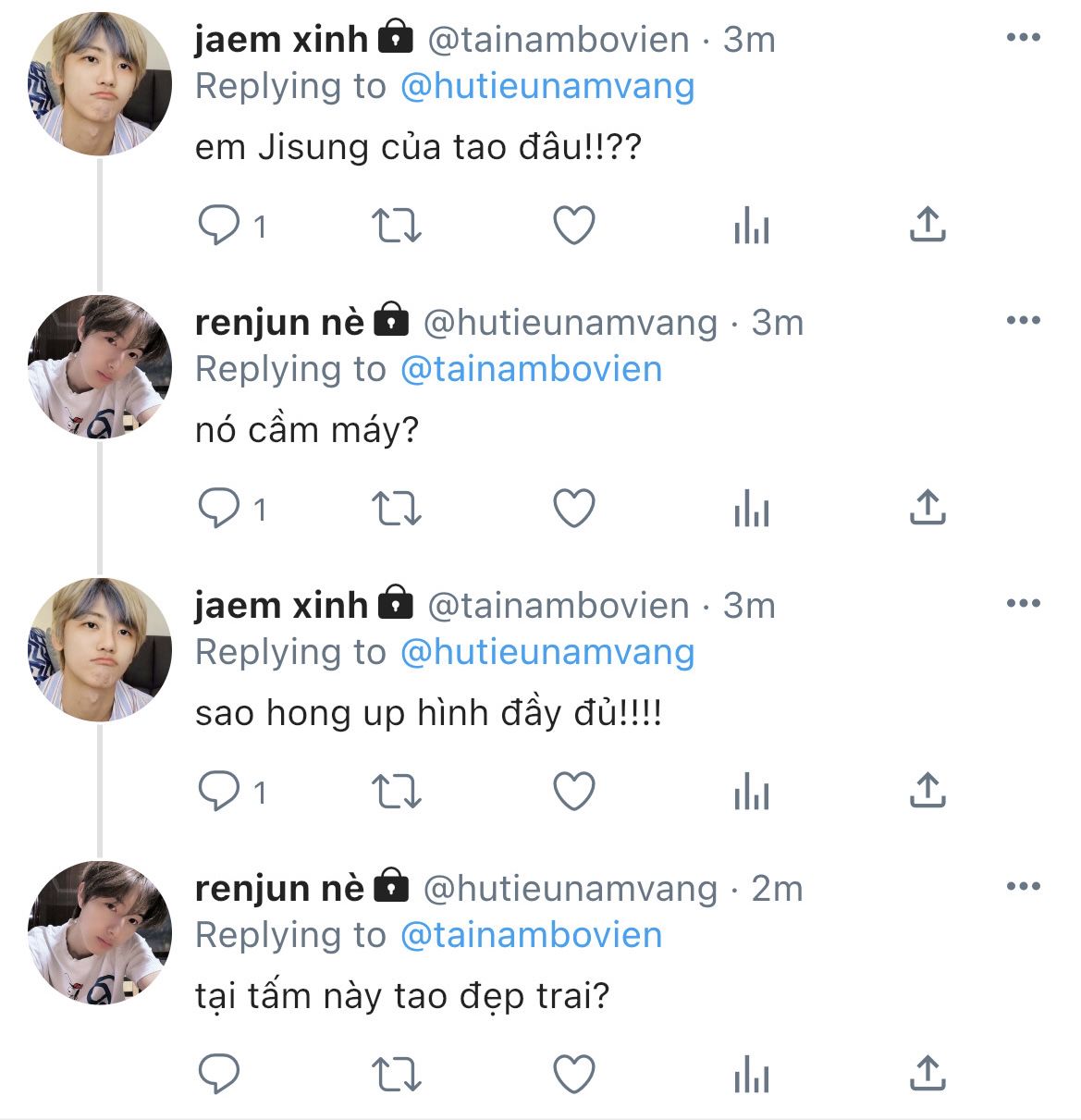Share the "em Jisung của tao đâu" tweet
1081x1120 pixels.
(x=927, y=225)
